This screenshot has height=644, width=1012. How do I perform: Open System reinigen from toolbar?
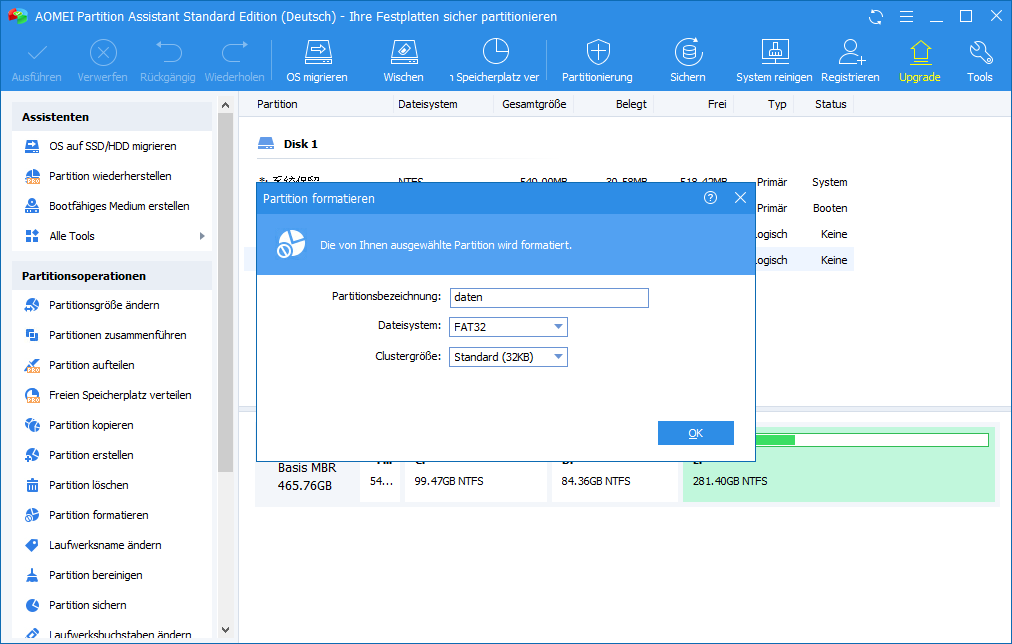(x=774, y=60)
